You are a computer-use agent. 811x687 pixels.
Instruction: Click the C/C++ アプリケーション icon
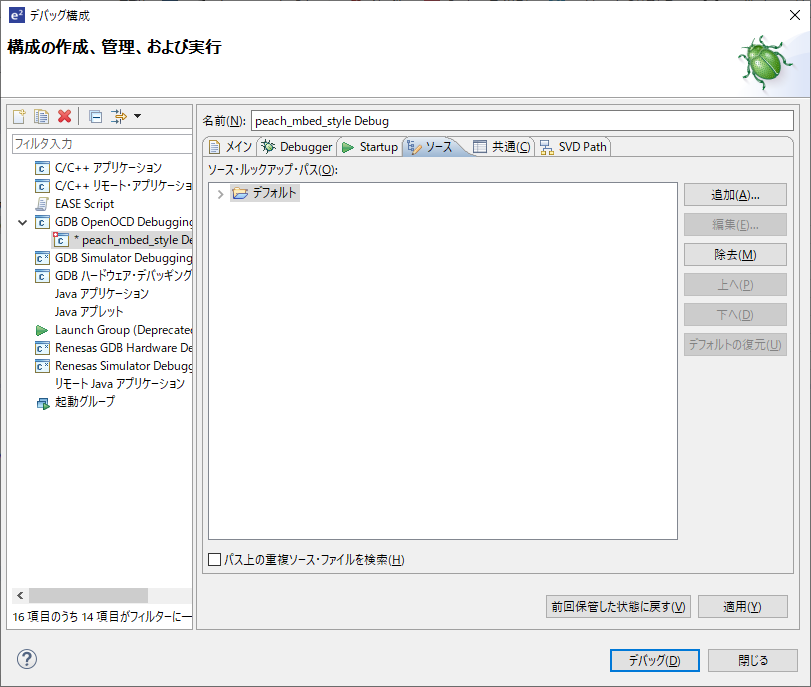pos(42,168)
